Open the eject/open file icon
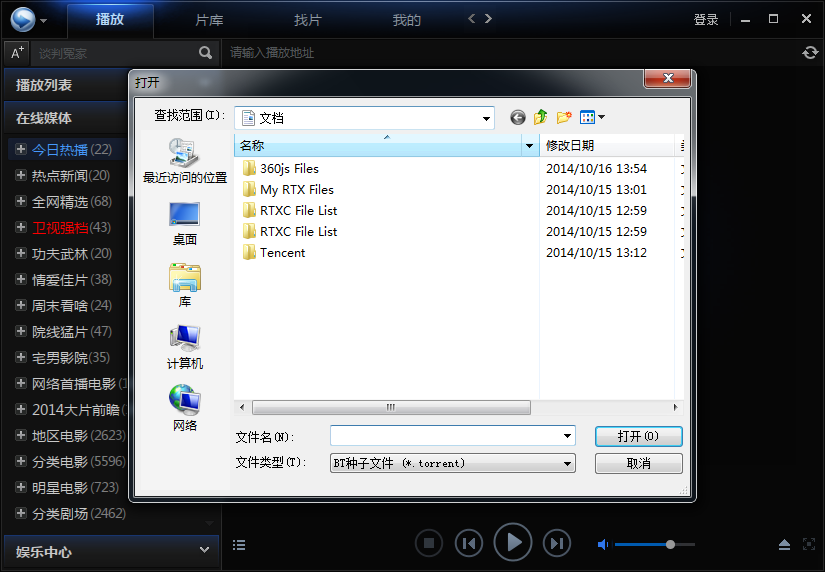825x572 pixels. [x=785, y=544]
